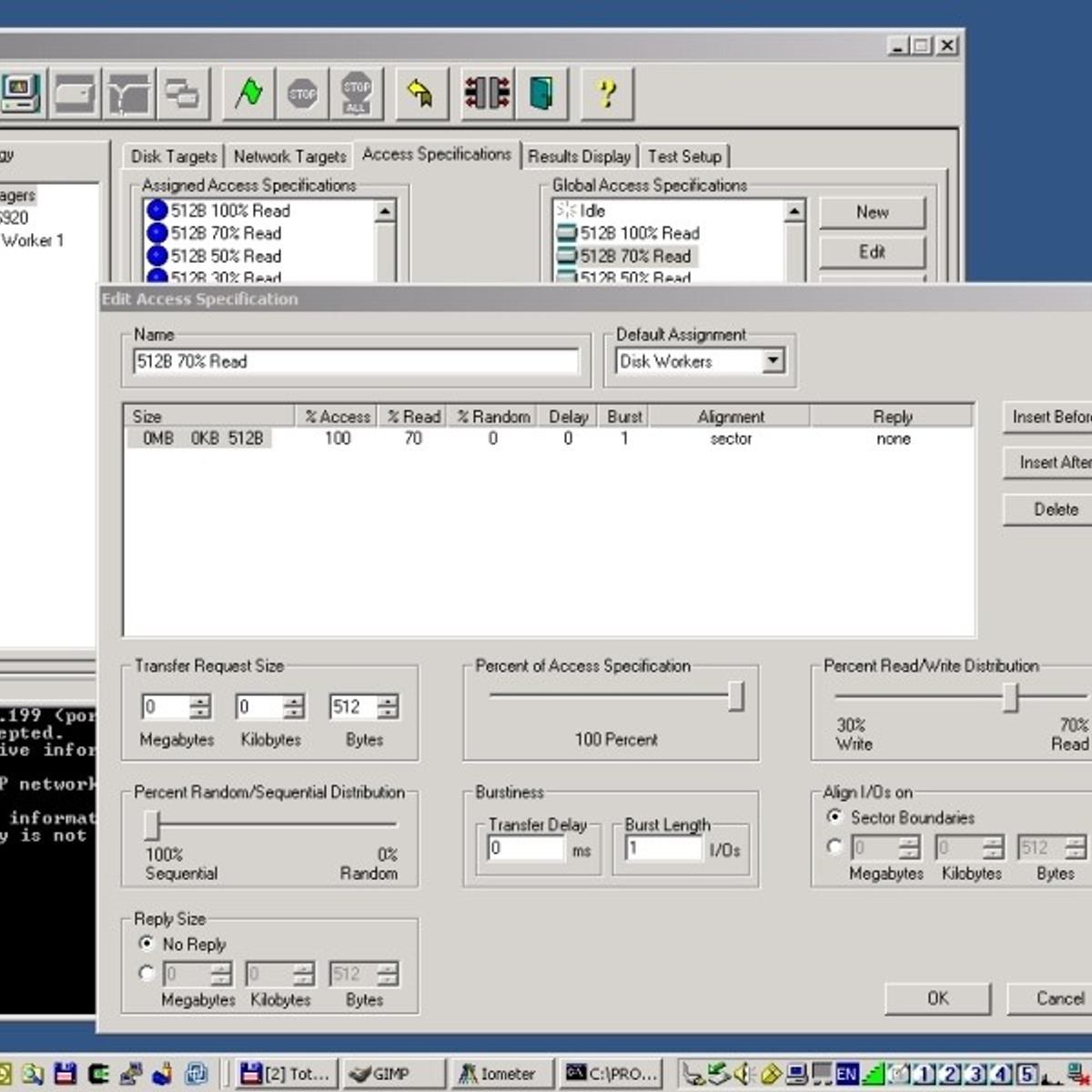
Task: Open the Default Assignment dropdown
Action: 773,361
